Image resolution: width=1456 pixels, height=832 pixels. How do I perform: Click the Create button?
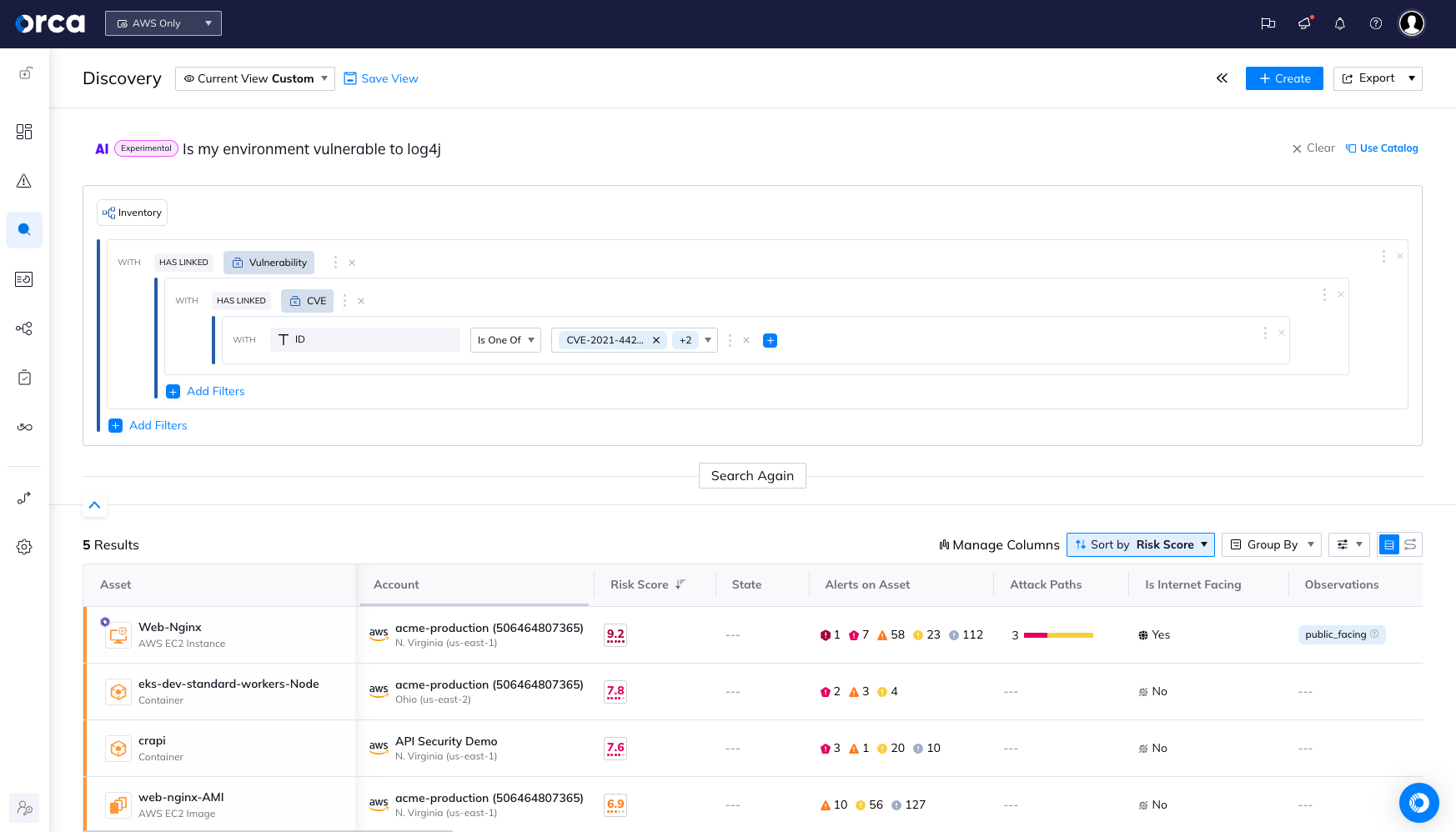[x=1284, y=78]
